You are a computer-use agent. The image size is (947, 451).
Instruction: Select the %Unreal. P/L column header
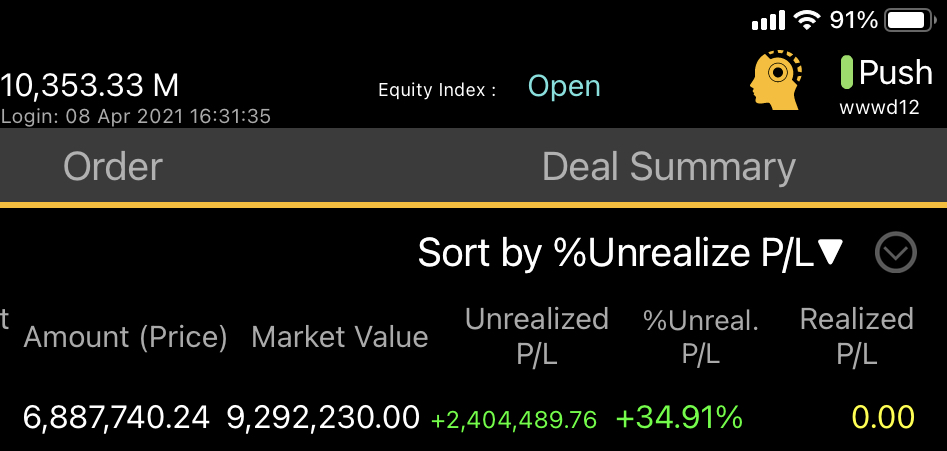point(701,337)
